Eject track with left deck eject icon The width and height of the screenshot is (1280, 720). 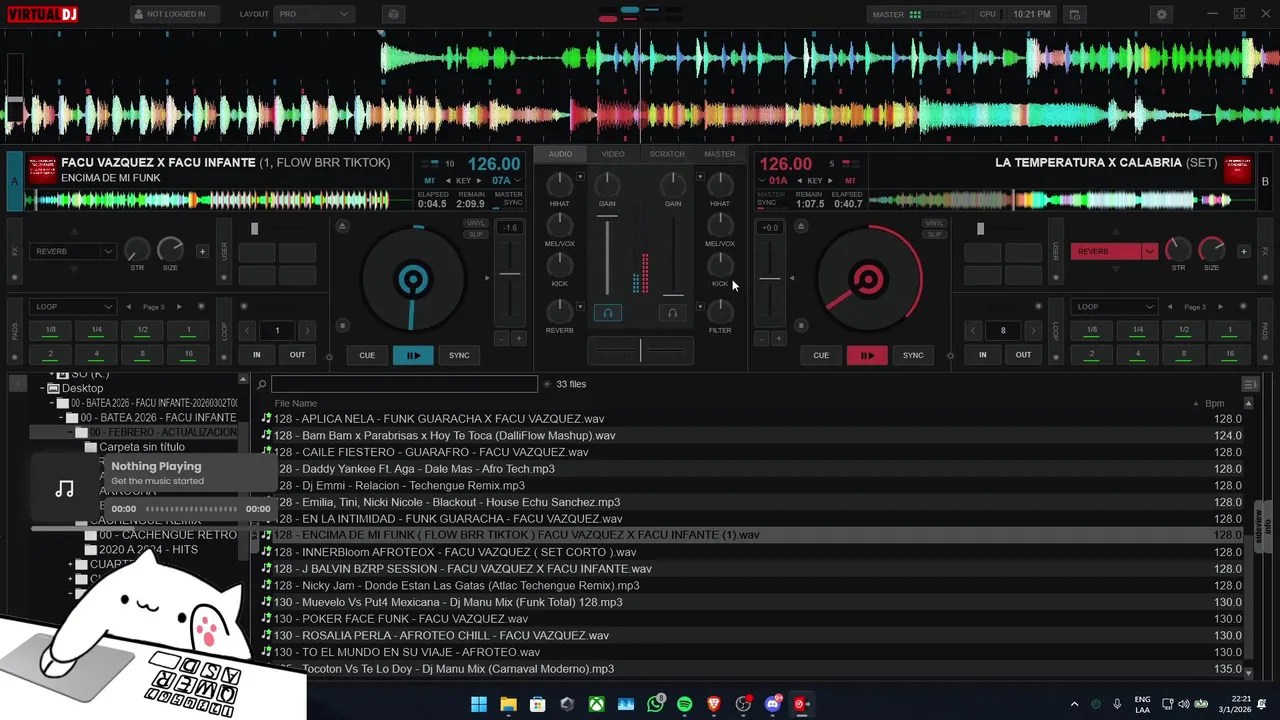tap(342, 226)
